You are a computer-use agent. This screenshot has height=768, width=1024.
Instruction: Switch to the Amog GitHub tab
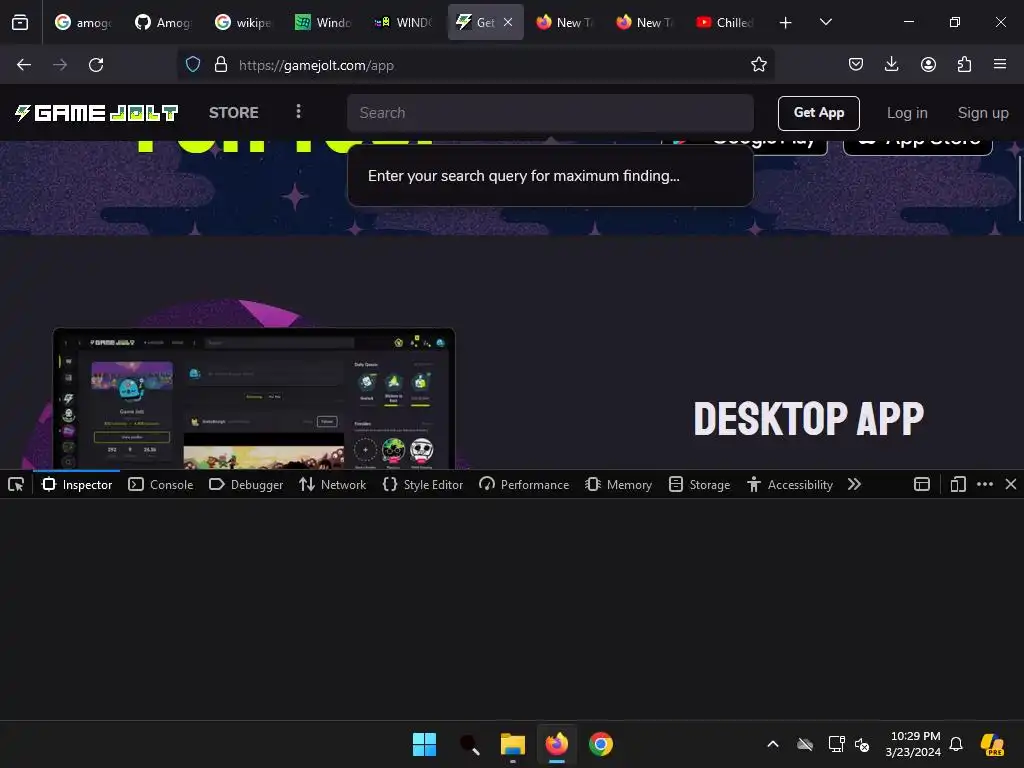click(x=163, y=22)
